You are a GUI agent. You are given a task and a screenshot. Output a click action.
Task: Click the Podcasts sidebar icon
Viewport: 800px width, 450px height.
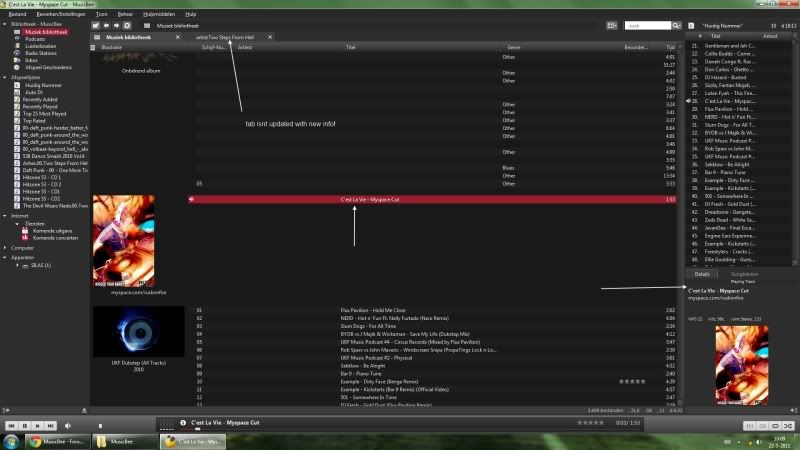17,39
